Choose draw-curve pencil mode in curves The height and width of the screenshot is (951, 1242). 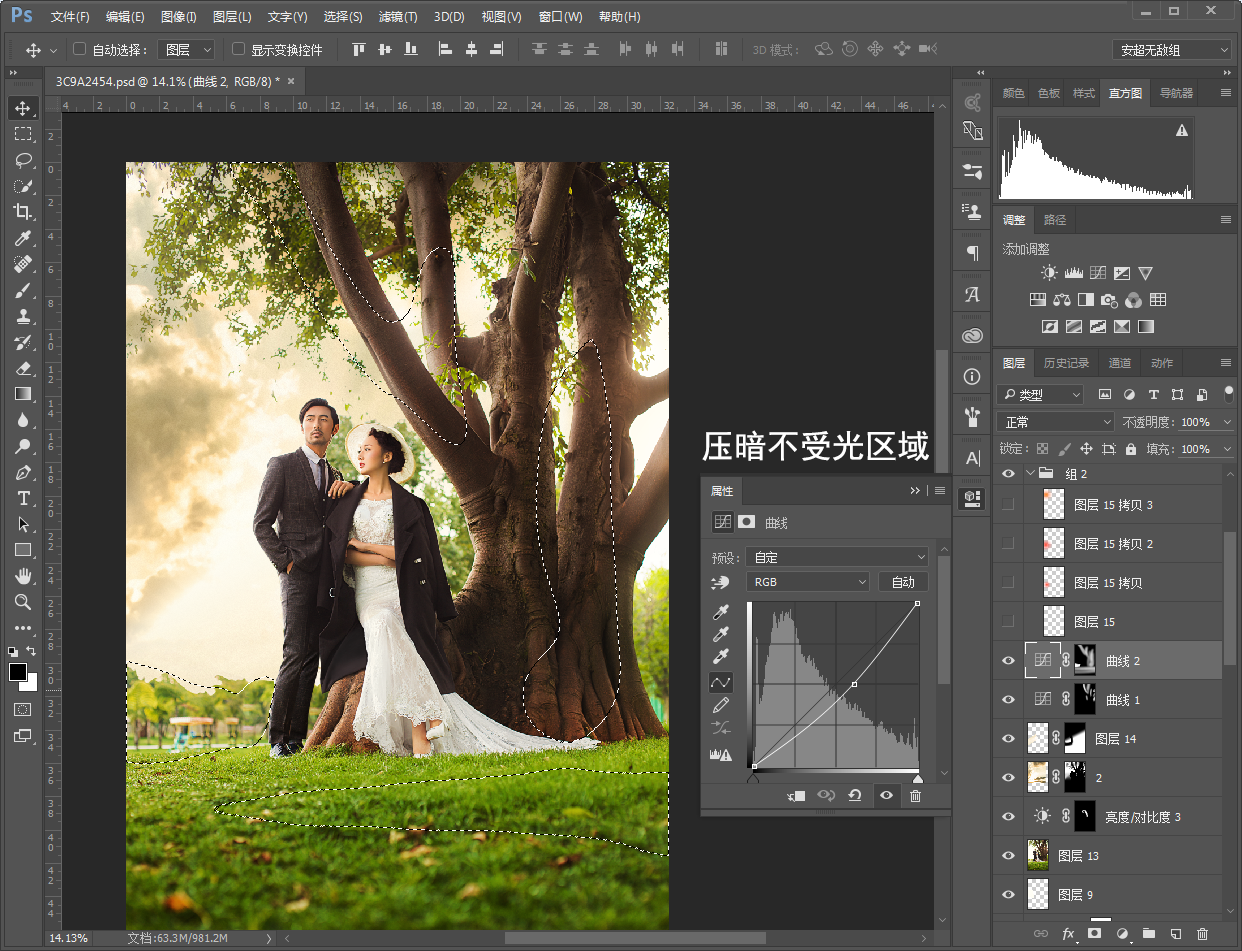coord(720,706)
